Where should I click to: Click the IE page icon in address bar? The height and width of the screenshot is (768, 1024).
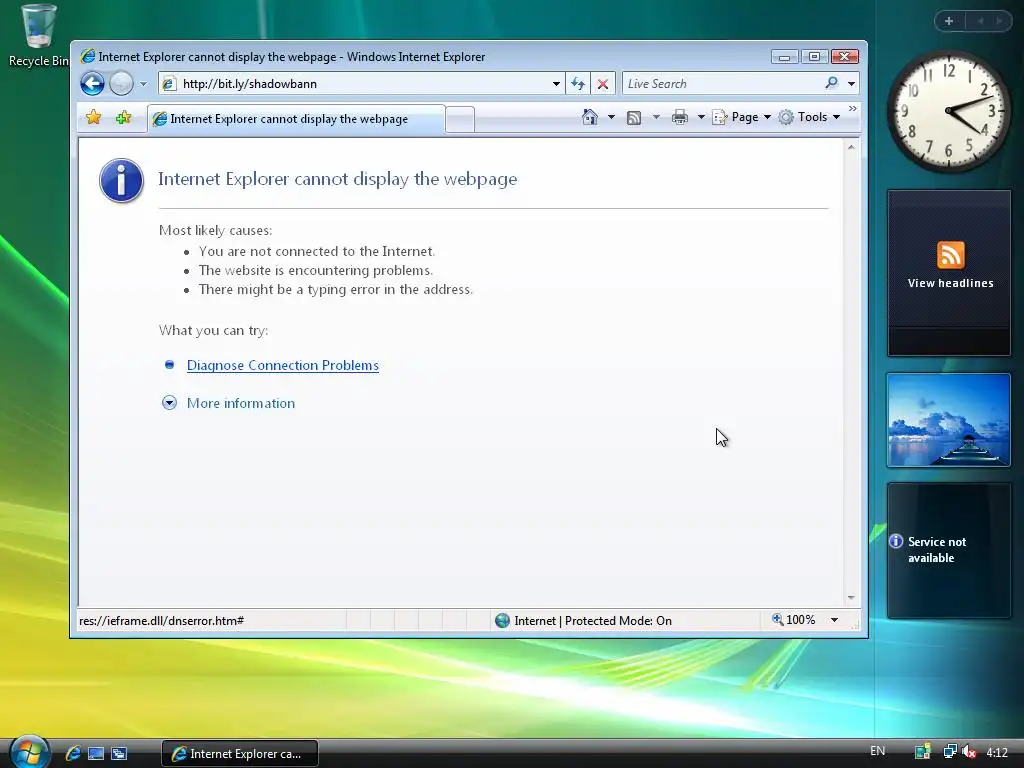pos(169,84)
